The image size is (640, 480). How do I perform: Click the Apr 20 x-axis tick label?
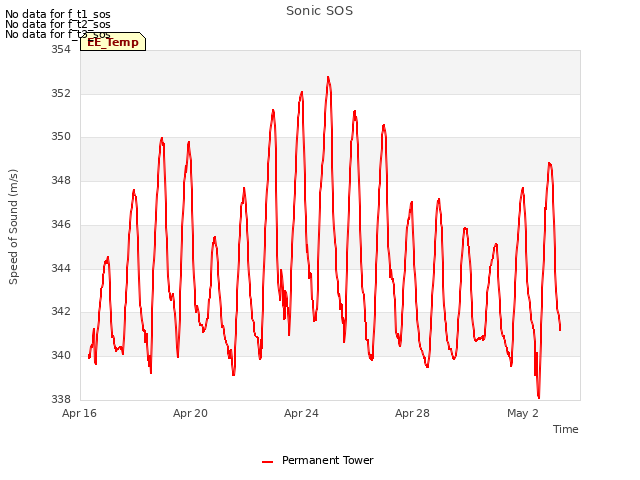[190, 413]
